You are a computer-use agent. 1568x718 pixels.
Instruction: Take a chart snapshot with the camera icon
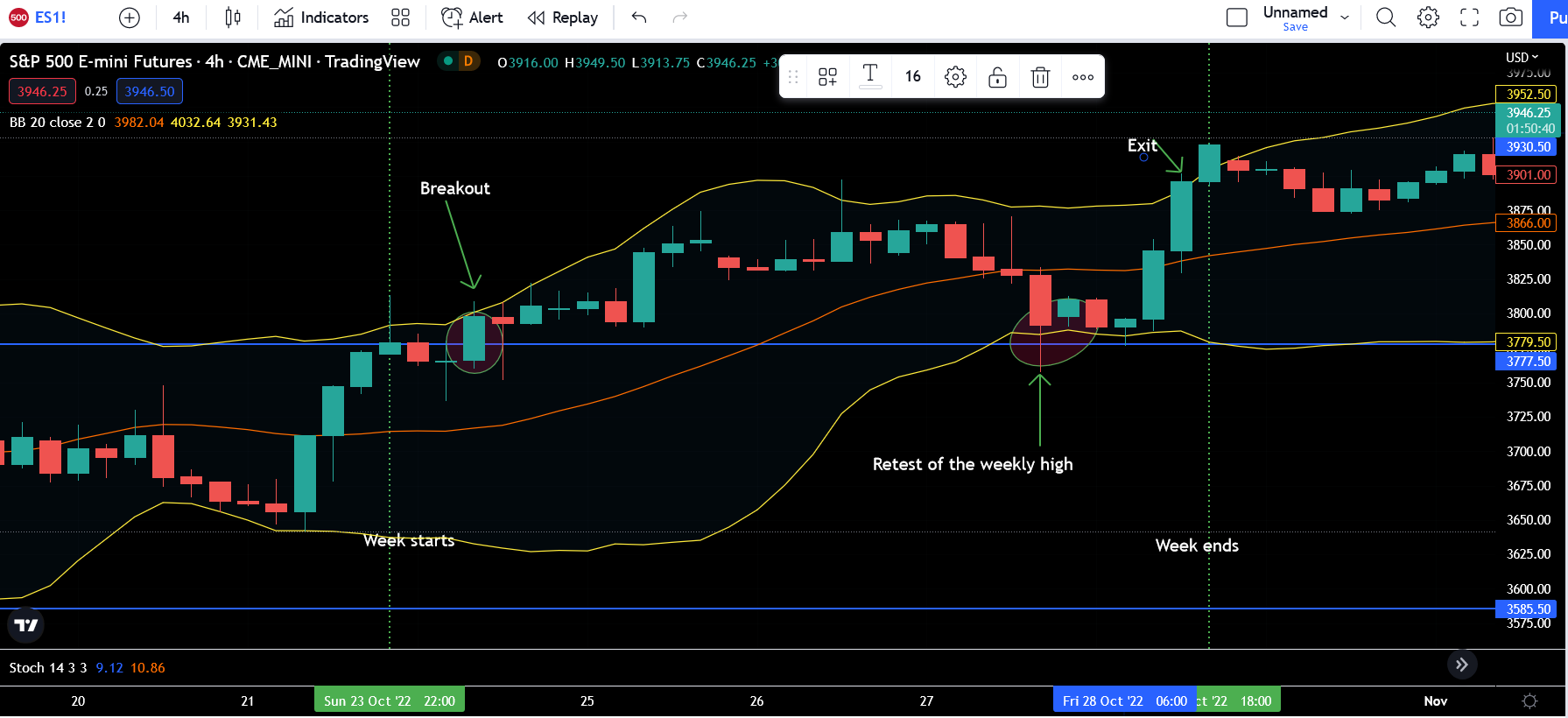click(1510, 18)
